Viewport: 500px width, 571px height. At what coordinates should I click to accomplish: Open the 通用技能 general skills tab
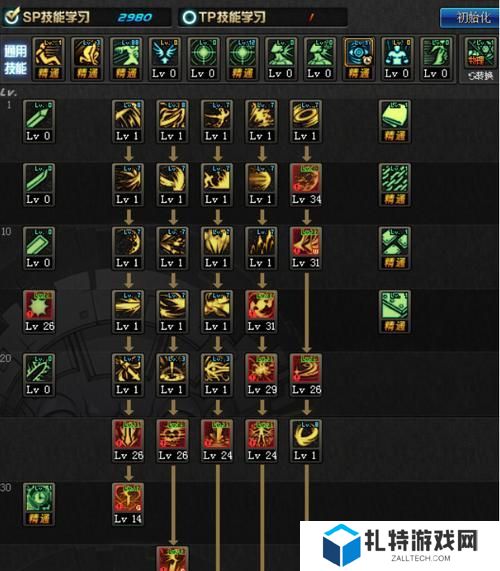point(15,59)
